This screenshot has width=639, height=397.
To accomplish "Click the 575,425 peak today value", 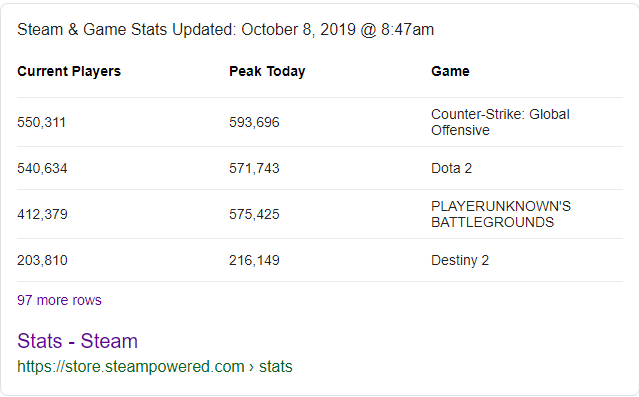I will pyautogui.click(x=254, y=214).
